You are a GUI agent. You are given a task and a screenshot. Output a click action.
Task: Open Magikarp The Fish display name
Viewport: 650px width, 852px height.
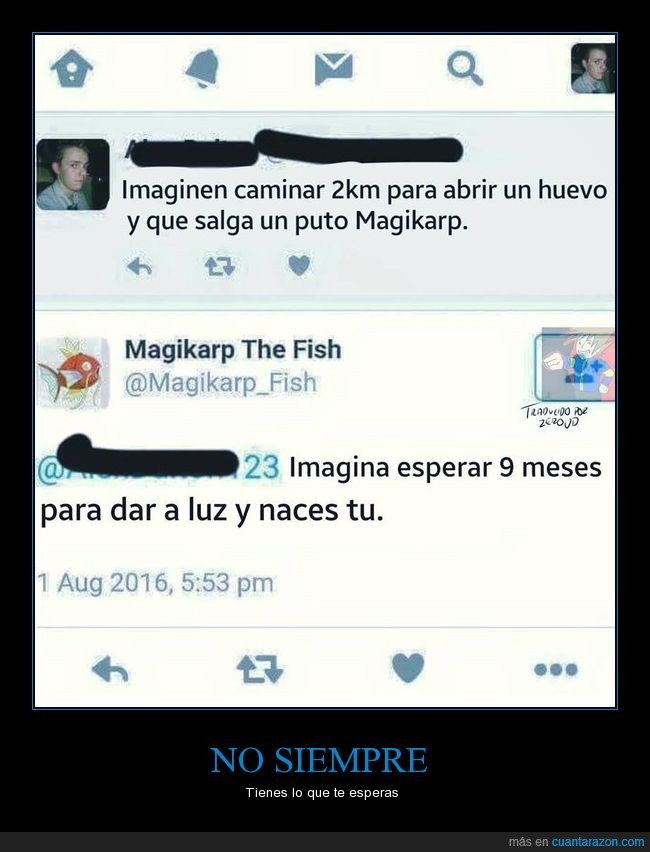pos(233,349)
